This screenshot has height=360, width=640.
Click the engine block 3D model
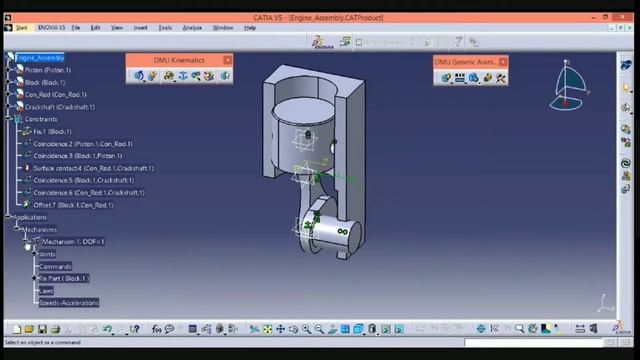352,122
